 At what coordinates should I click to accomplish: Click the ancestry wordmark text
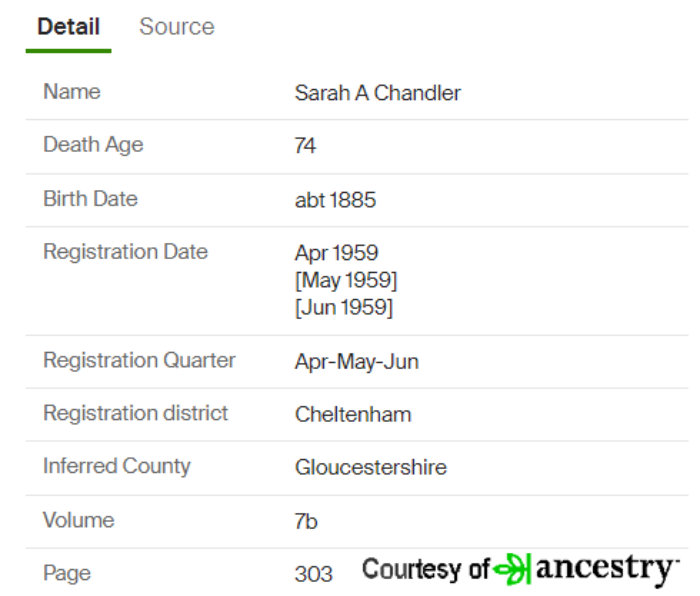[606, 570]
